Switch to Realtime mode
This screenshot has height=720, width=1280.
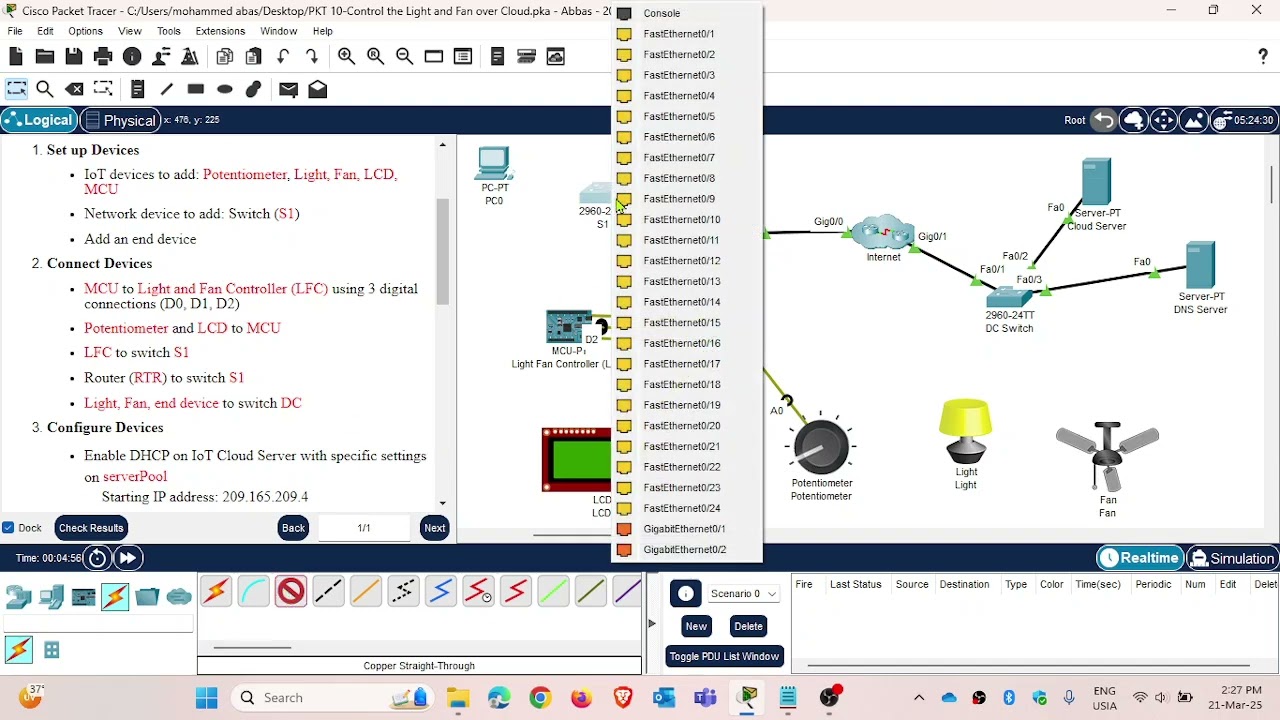[x=1139, y=558]
